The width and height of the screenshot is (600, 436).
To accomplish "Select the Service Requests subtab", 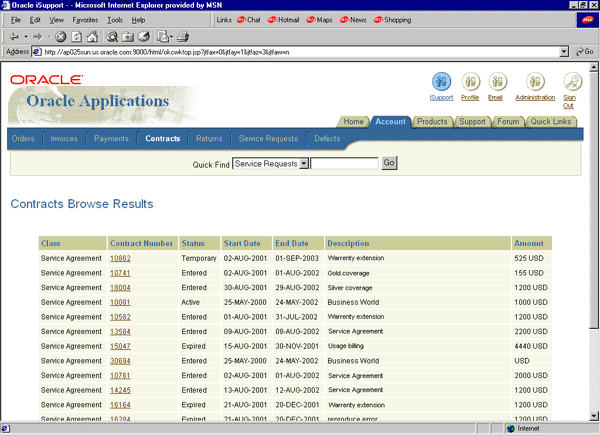I will 268,139.
